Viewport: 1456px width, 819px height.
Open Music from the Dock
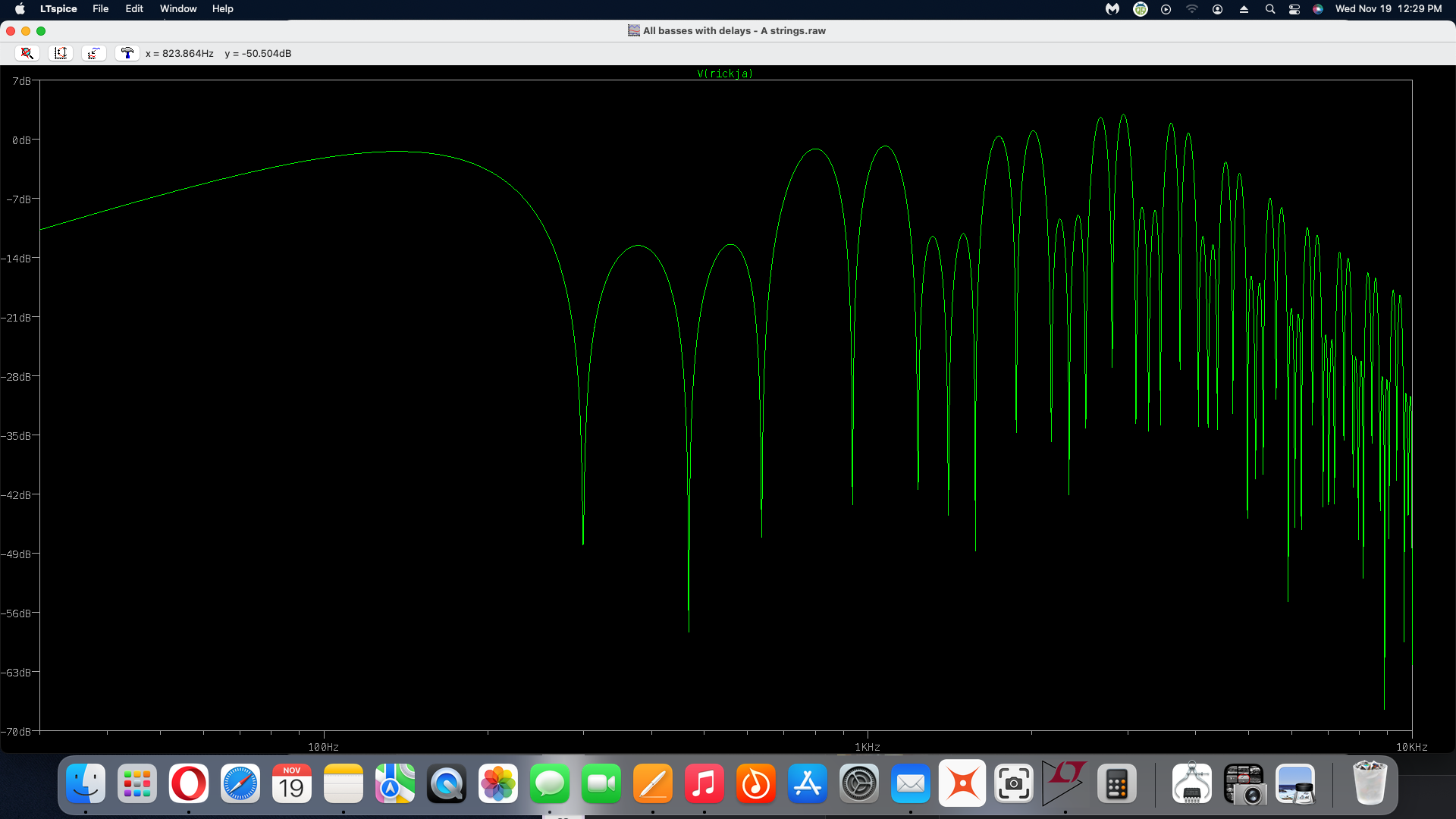tap(704, 783)
